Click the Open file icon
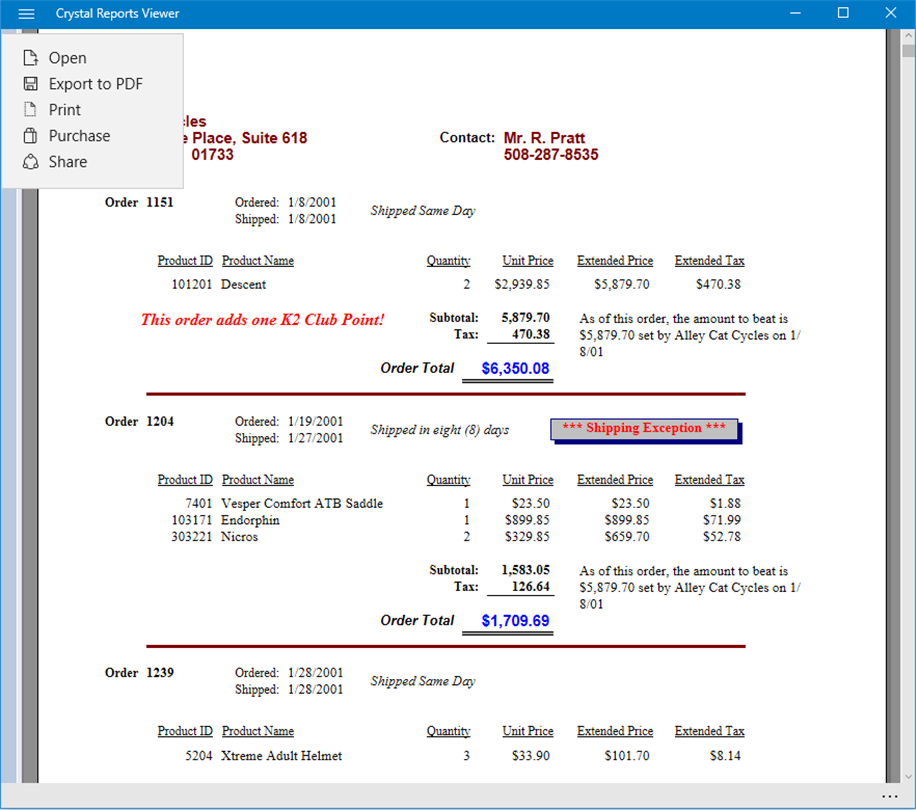Image resolution: width=916 pixels, height=810 pixels. (x=30, y=58)
